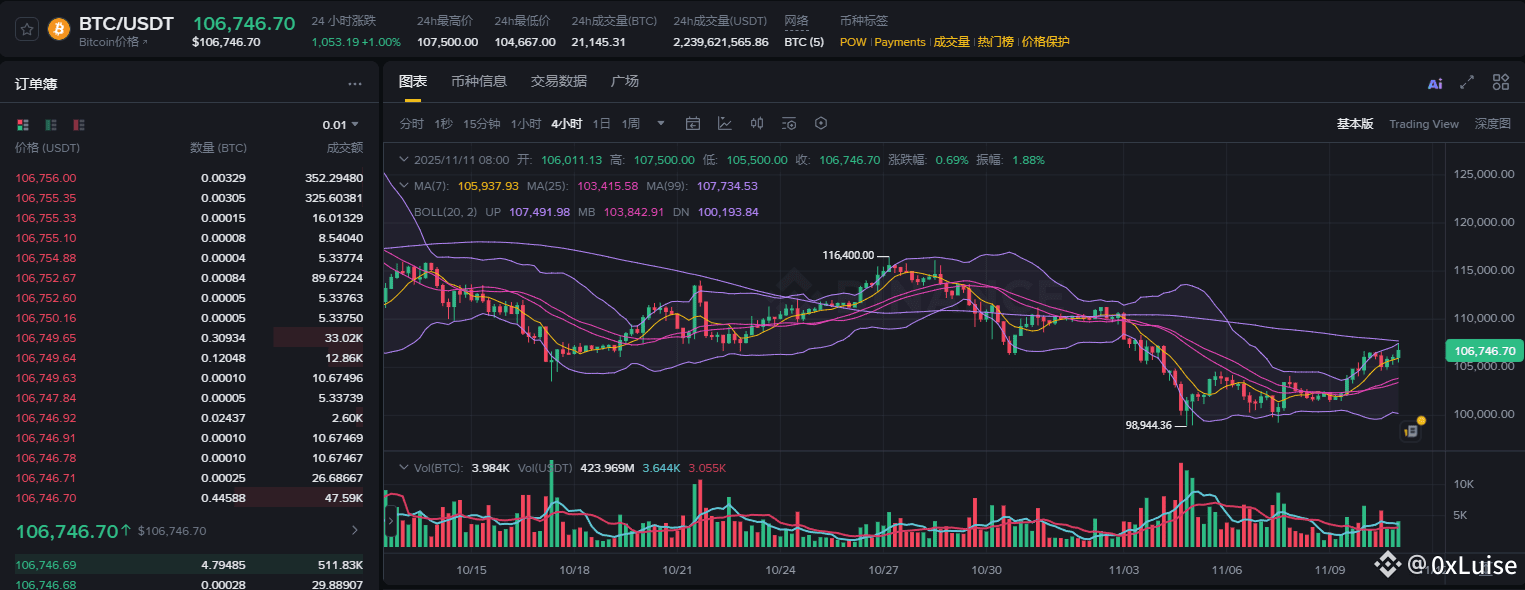Open the Ai chart assistant icon
Image resolution: width=1525 pixels, height=590 pixels.
point(1435,83)
